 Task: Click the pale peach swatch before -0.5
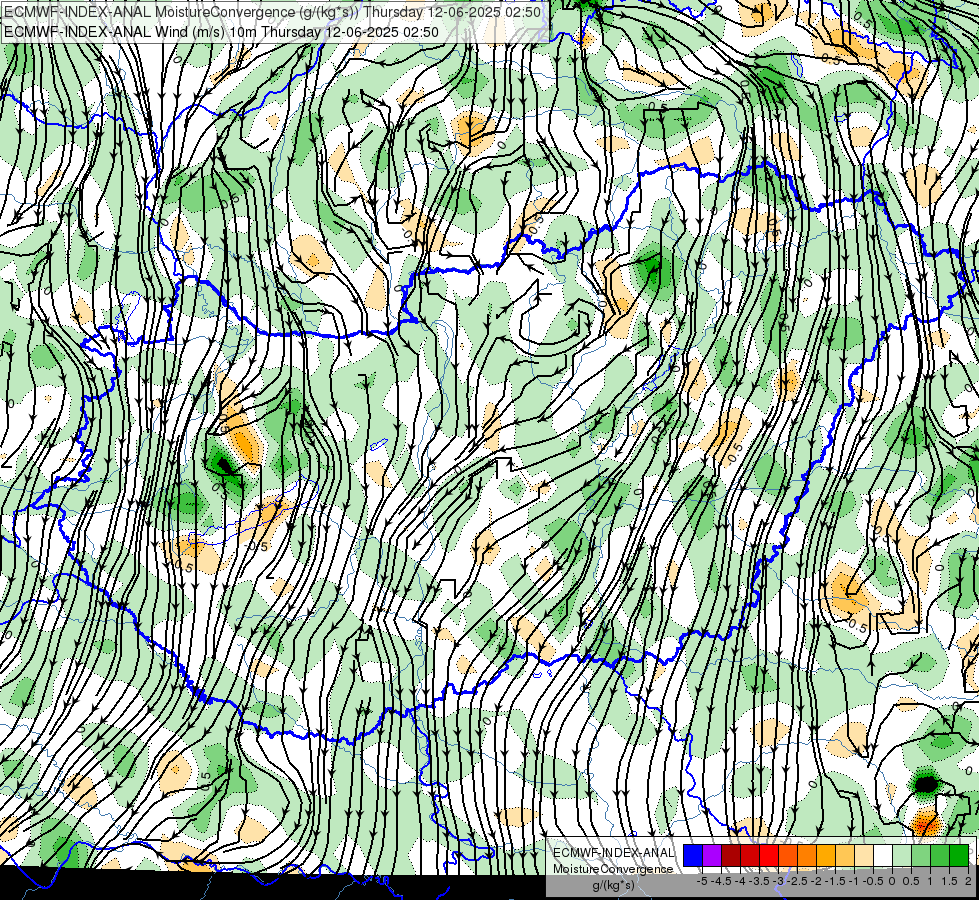[x=864, y=856]
